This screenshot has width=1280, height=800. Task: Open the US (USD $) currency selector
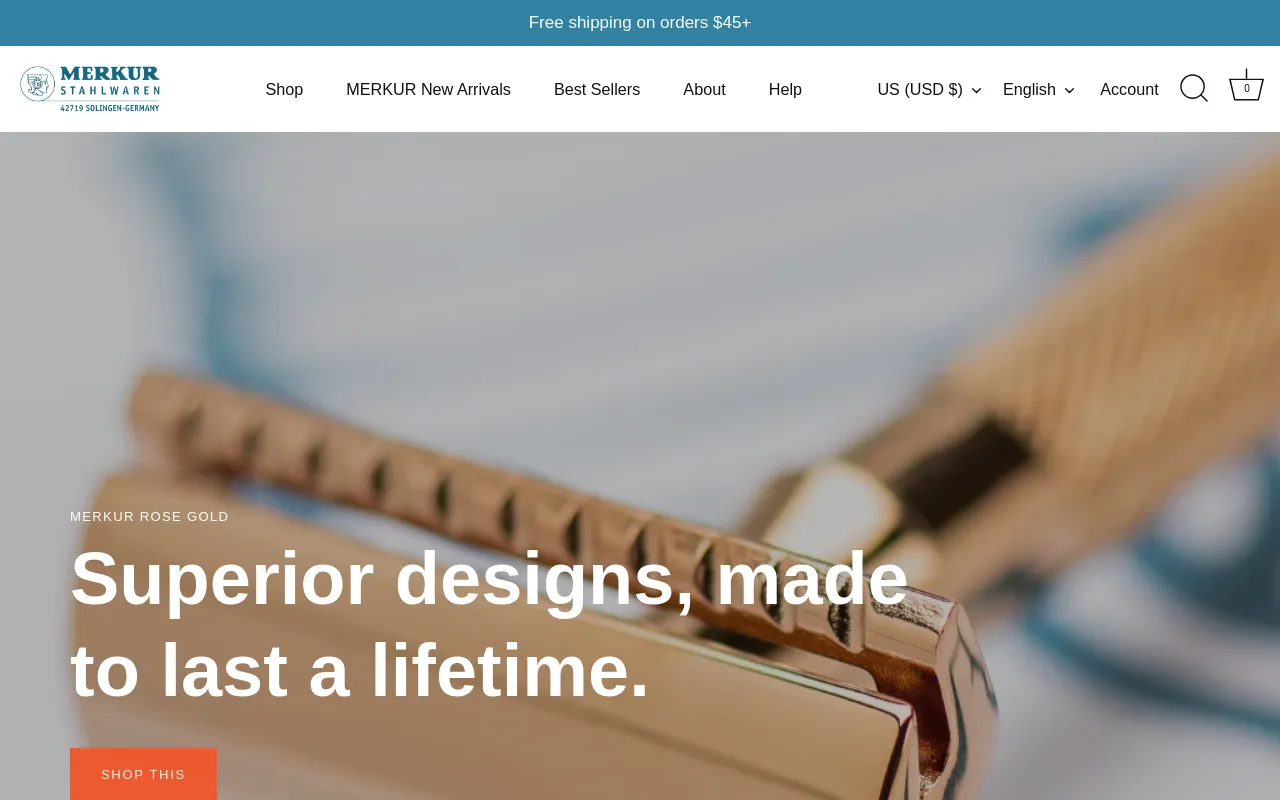pos(929,90)
